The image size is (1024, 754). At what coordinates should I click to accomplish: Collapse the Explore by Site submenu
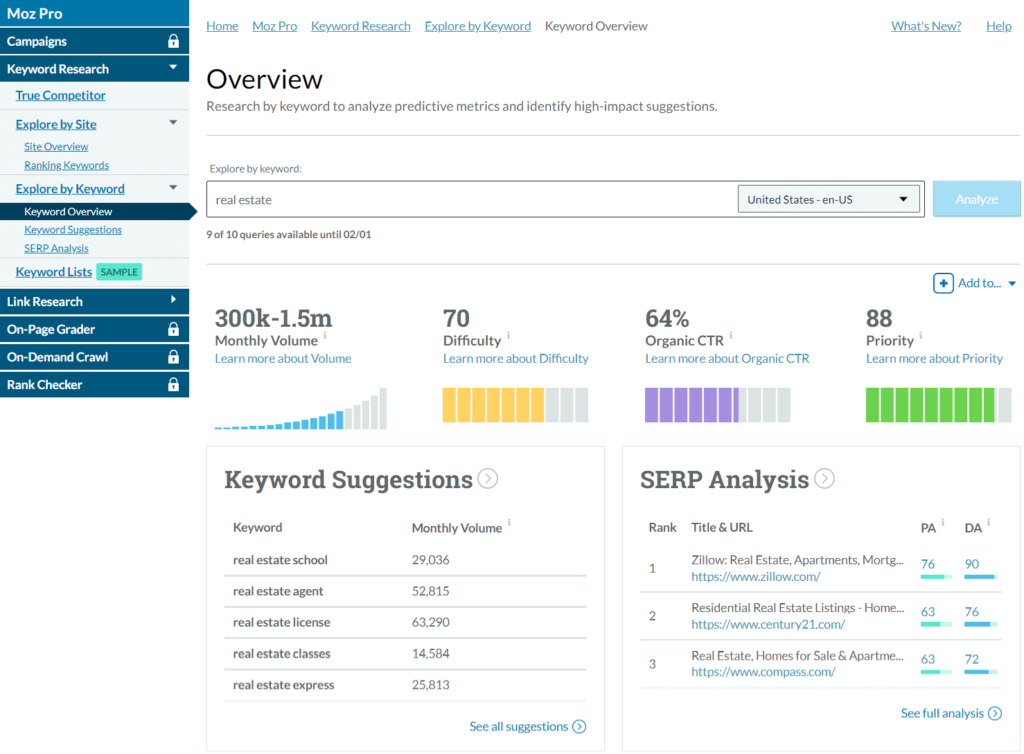coord(173,123)
